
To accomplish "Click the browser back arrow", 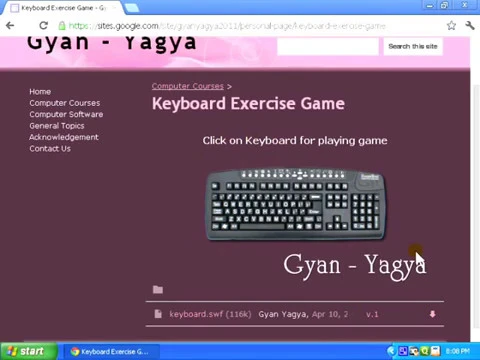I will [10, 25].
